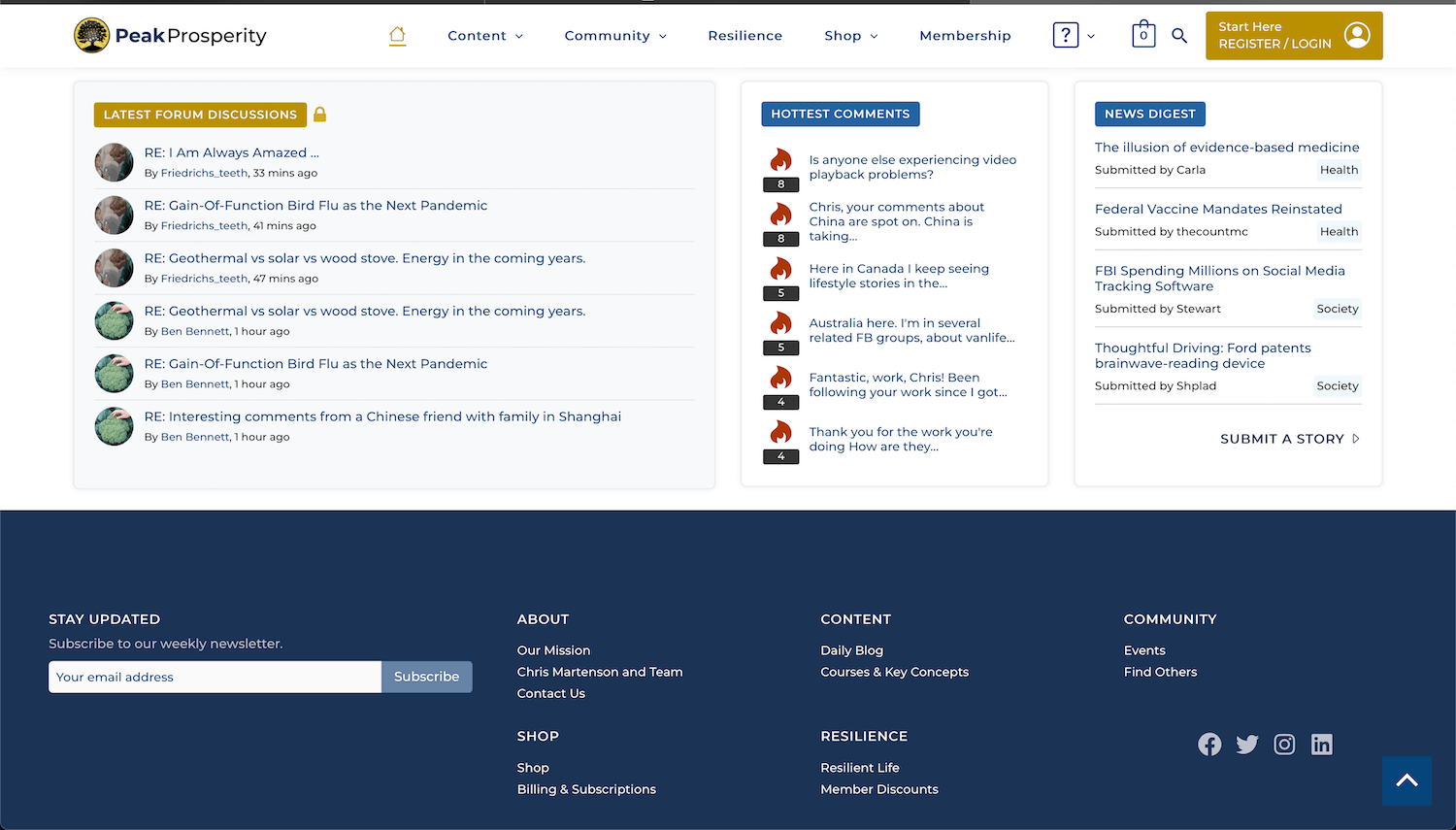Click the Your email address field
The image size is (1456, 830).
click(x=215, y=677)
